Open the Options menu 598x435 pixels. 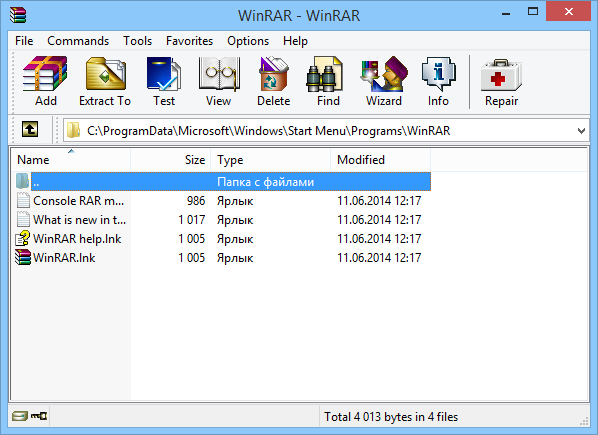[x=248, y=41]
